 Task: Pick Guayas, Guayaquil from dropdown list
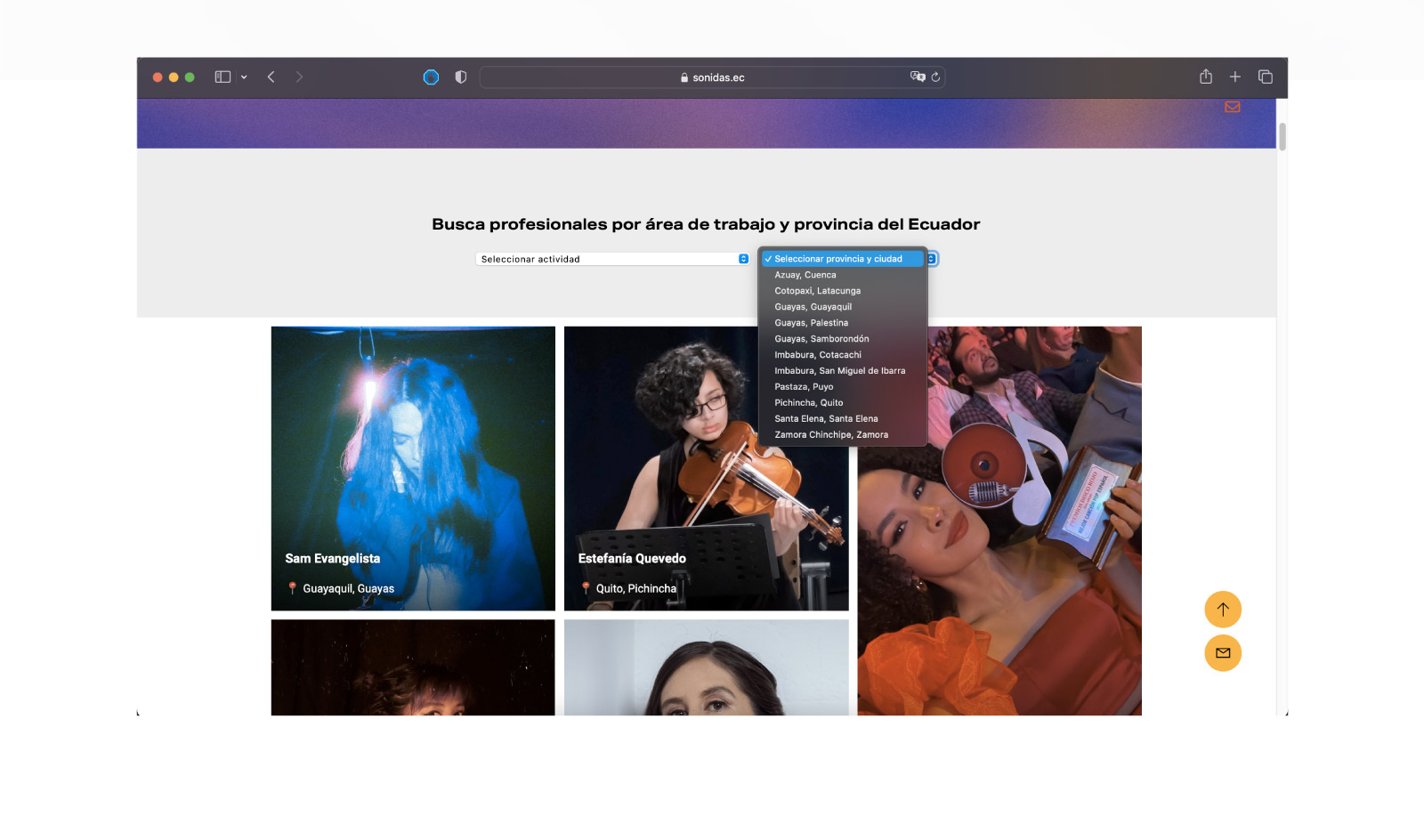tap(813, 307)
